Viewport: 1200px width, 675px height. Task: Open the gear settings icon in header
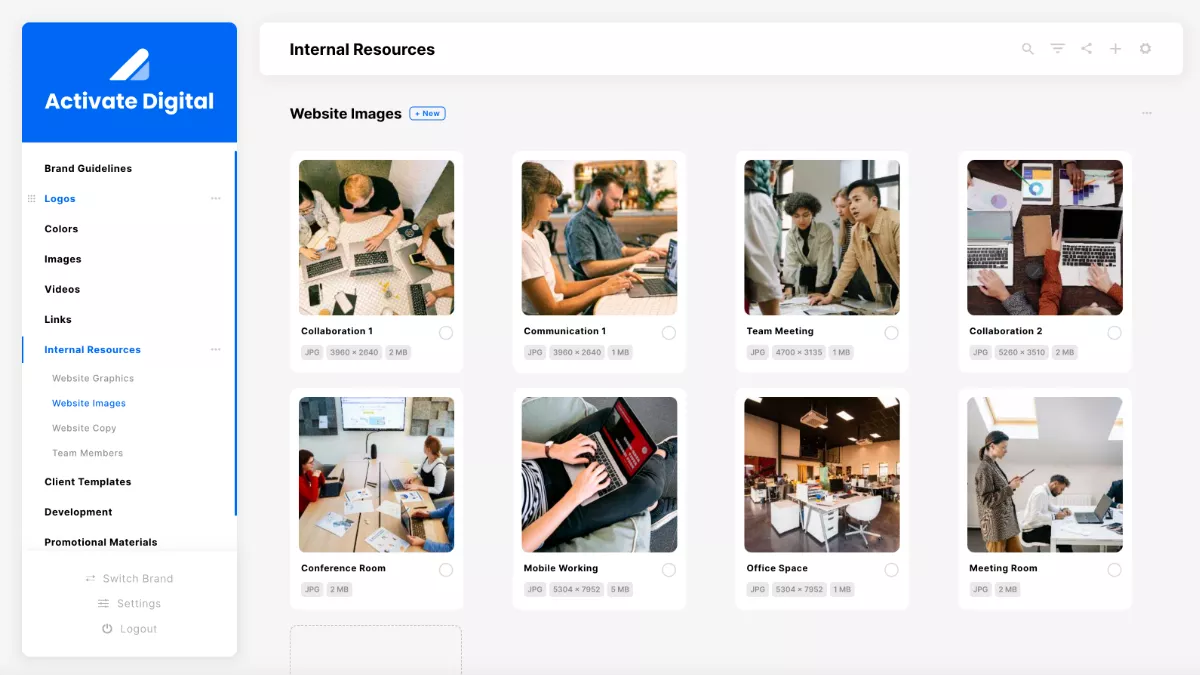point(1145,49)
